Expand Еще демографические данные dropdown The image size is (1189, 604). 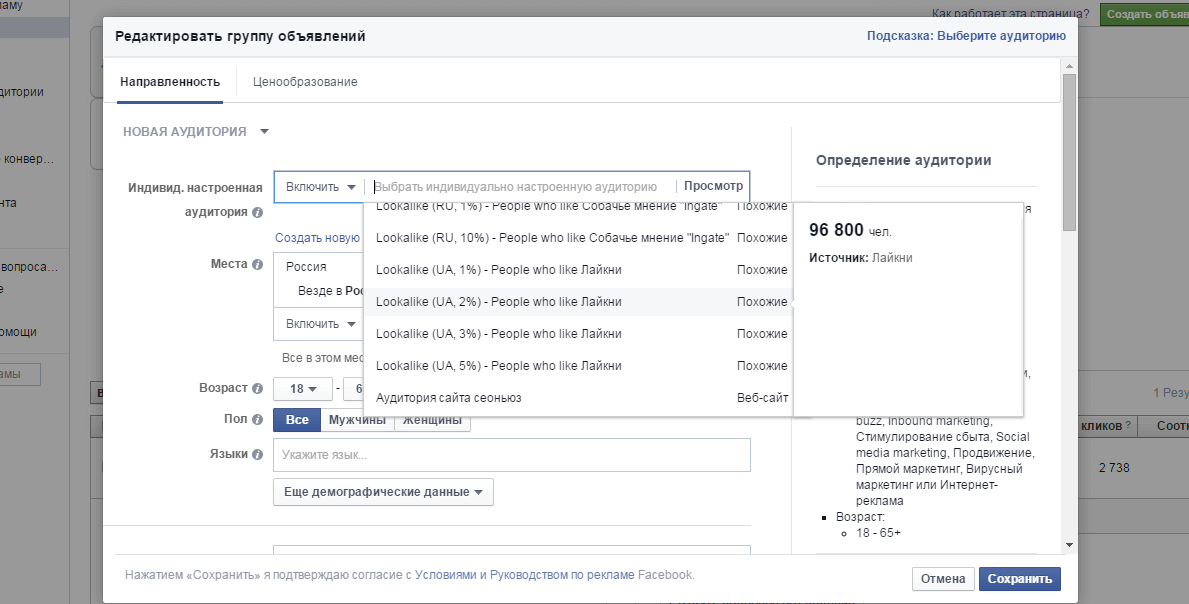click(383, 492)
